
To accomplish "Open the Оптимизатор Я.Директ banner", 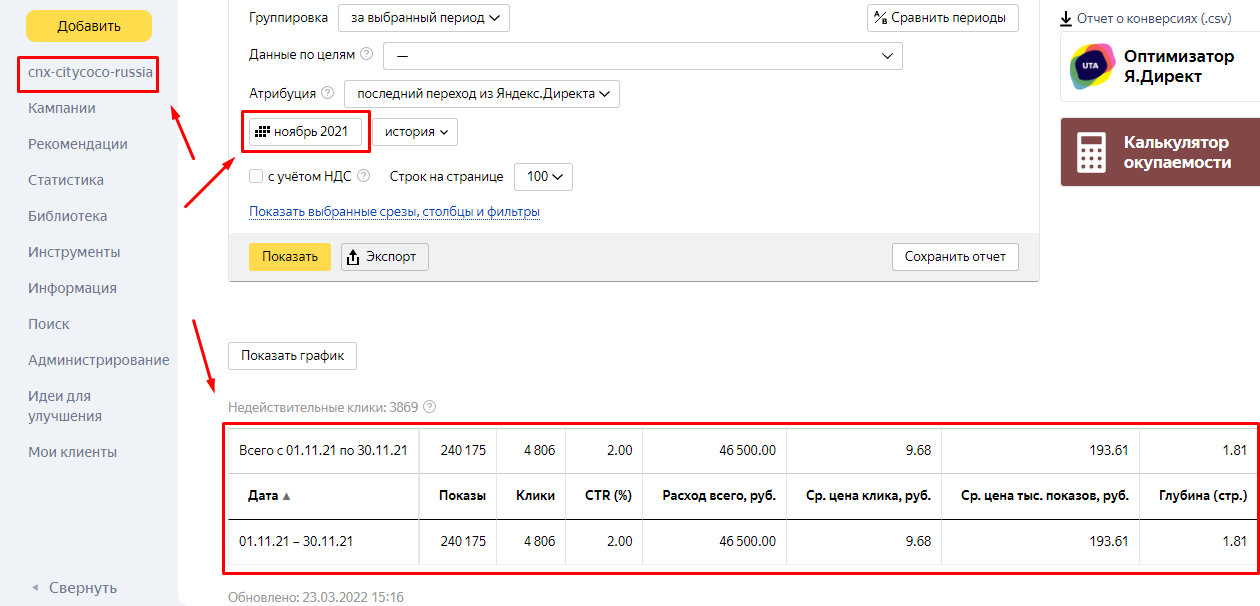I will click(x=1160, y=67).
